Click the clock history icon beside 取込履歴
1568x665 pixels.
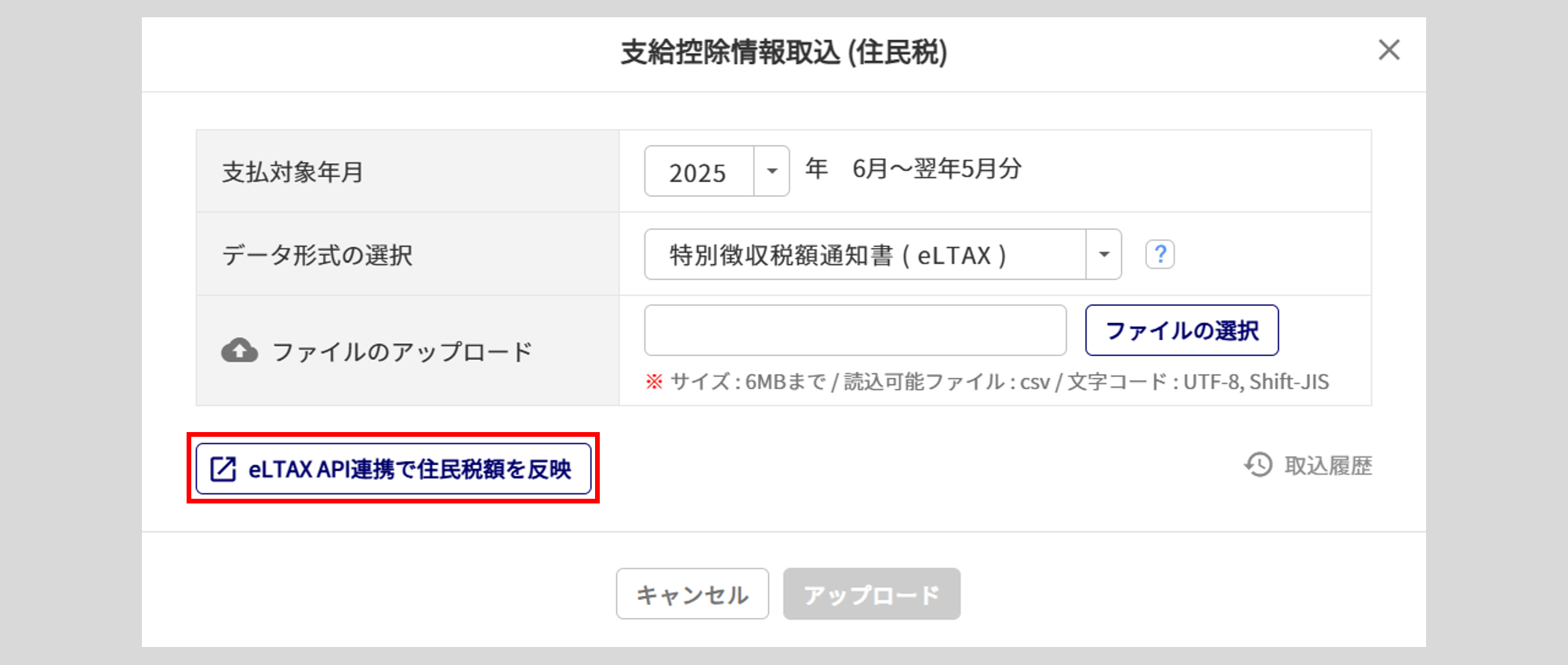click(1258, 465)
